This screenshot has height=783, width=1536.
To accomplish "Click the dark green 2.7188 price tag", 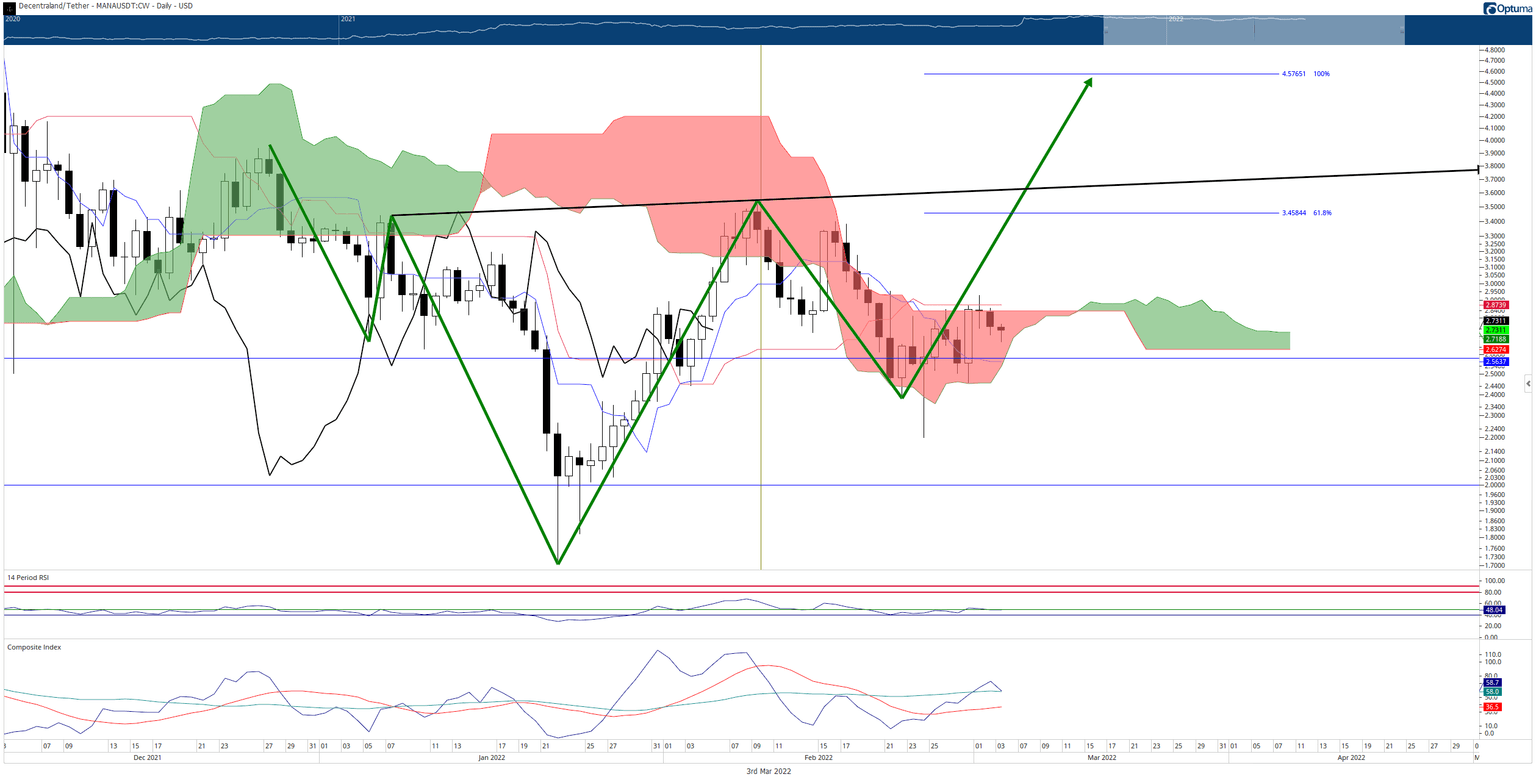I will click(x=1495, y=340).
